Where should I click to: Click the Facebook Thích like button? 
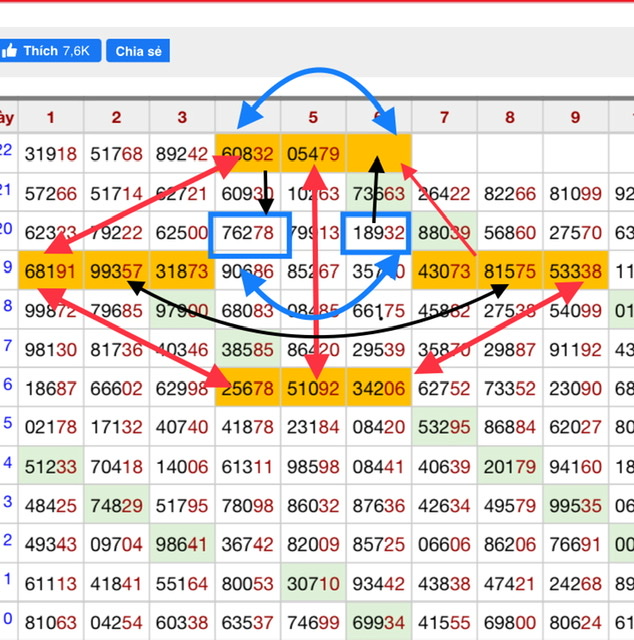tap(50, 50)
